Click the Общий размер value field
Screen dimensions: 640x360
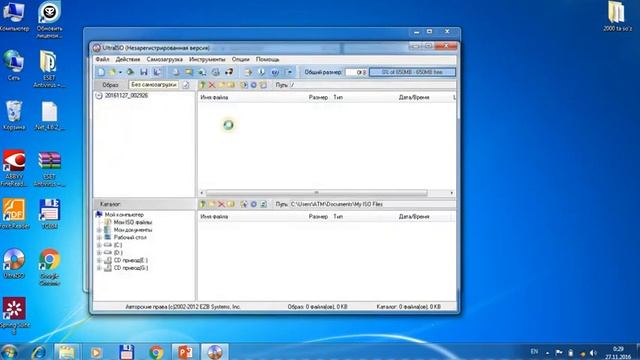356,72
